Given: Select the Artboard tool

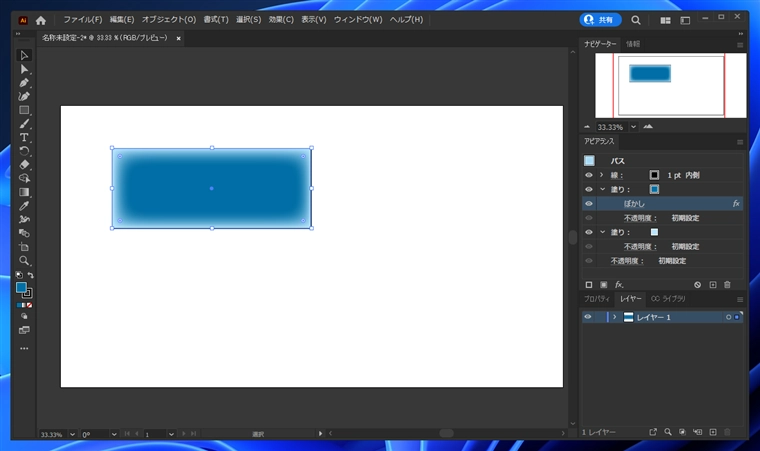Looking at the screenshot, I should click(24, 247).
